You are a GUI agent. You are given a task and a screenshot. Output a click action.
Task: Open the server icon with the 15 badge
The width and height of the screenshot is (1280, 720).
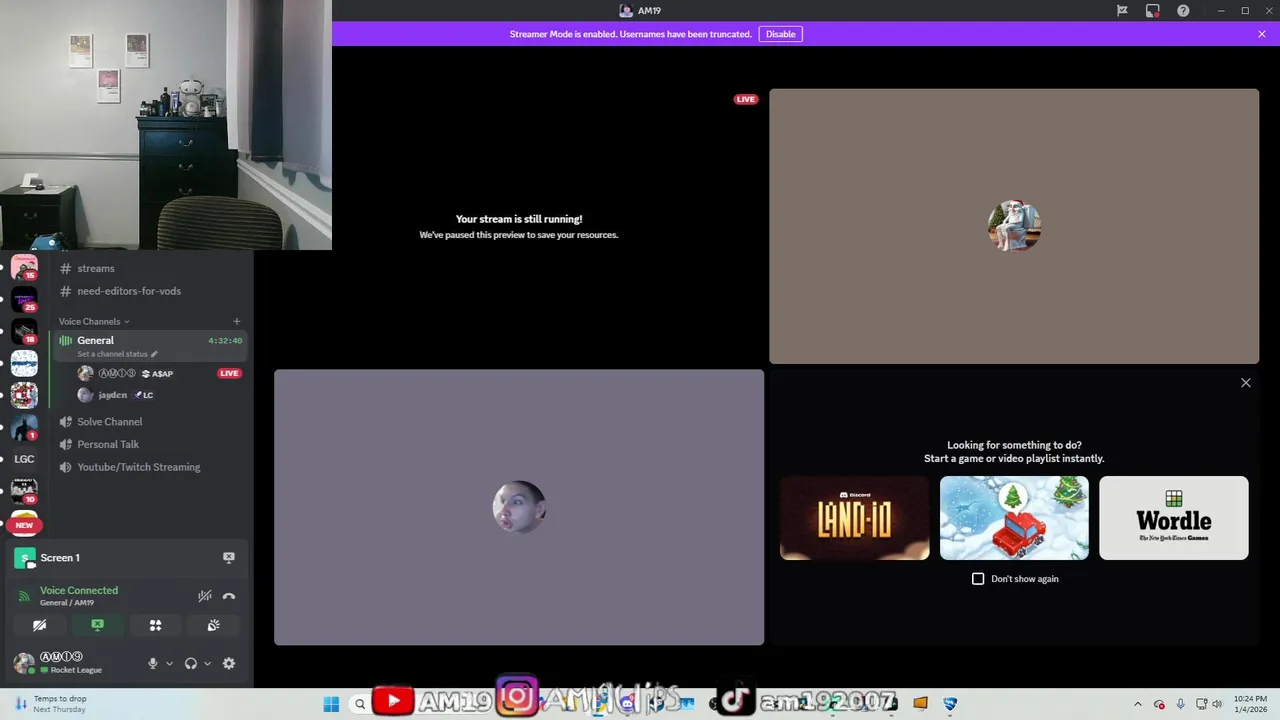tap(24, 267)
